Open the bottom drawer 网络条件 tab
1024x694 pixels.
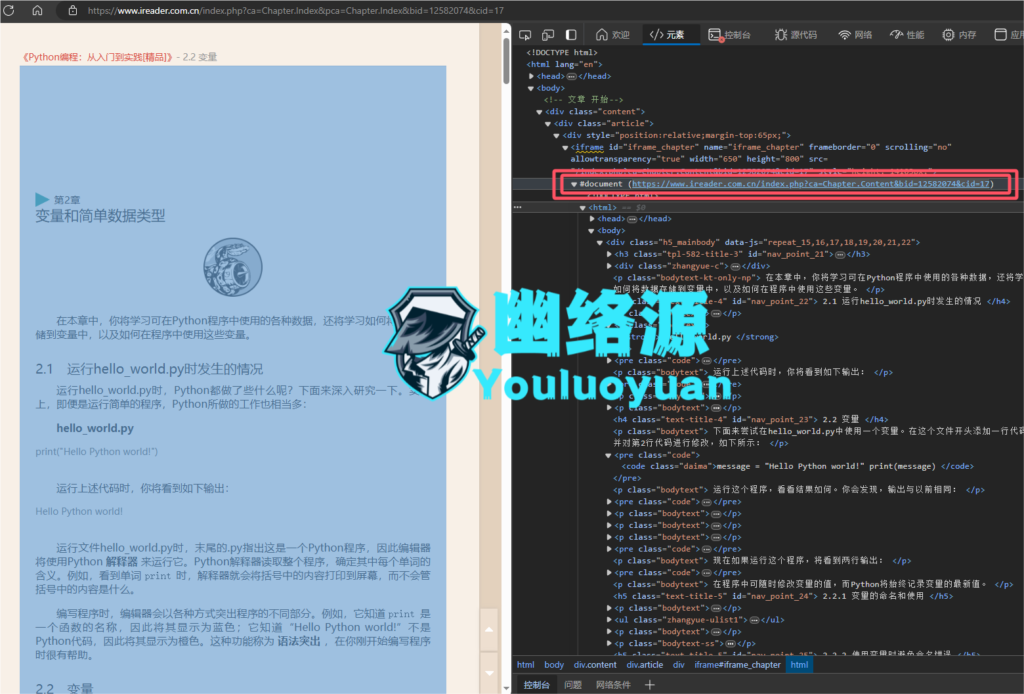point(613,685)
